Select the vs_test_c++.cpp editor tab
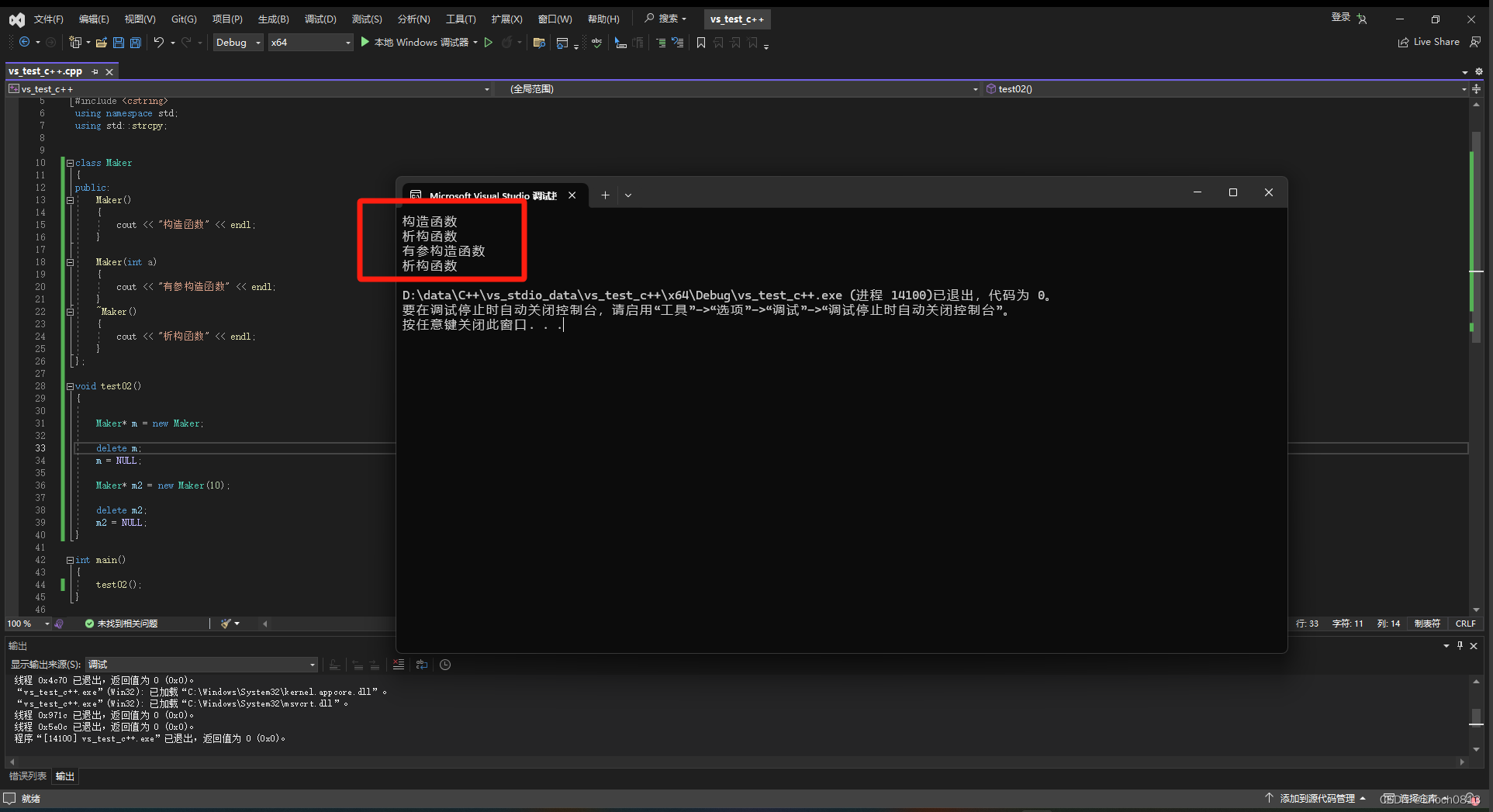1493x812 pixels. (x=45, y=71)
